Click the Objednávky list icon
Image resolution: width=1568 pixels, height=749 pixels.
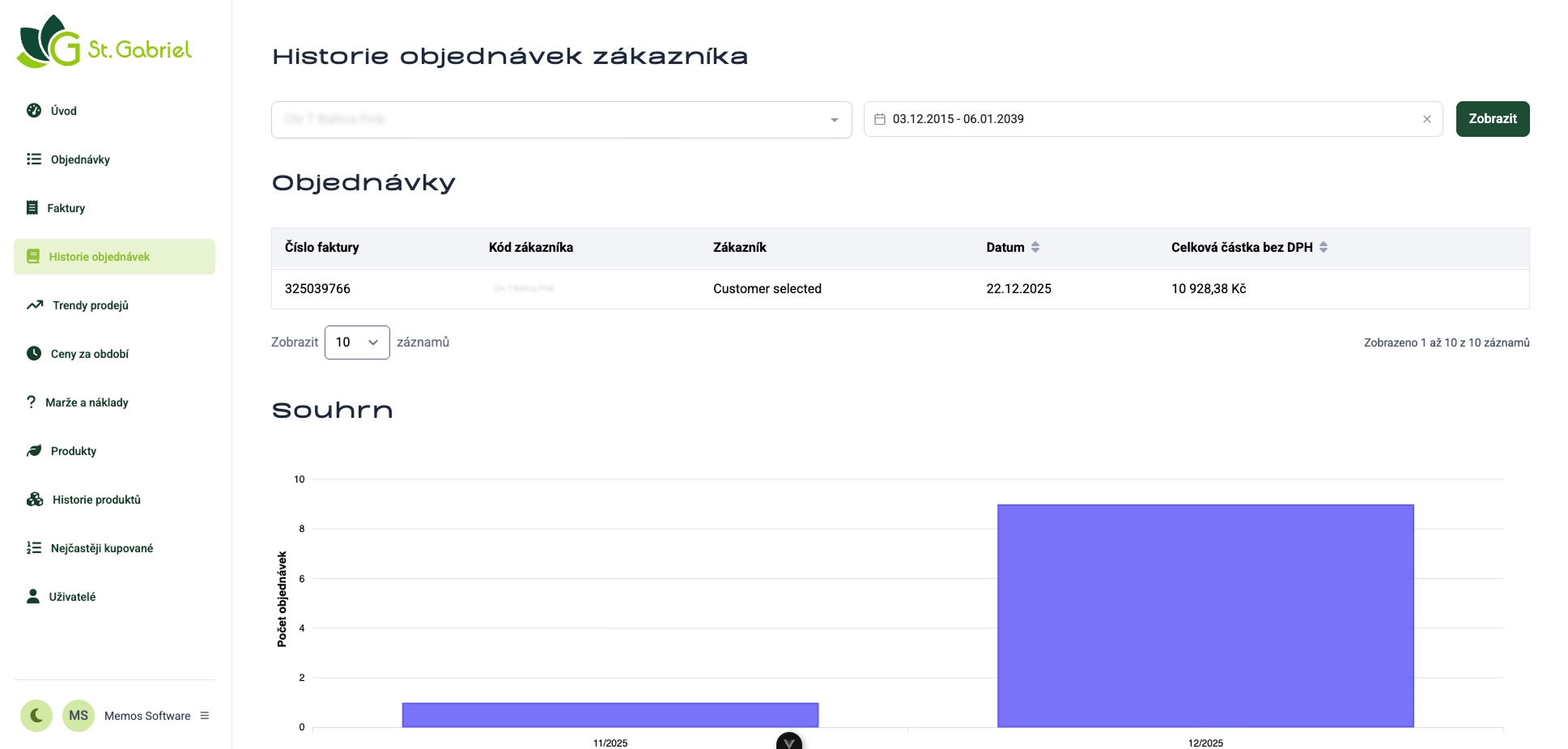[x=34, y=160]
